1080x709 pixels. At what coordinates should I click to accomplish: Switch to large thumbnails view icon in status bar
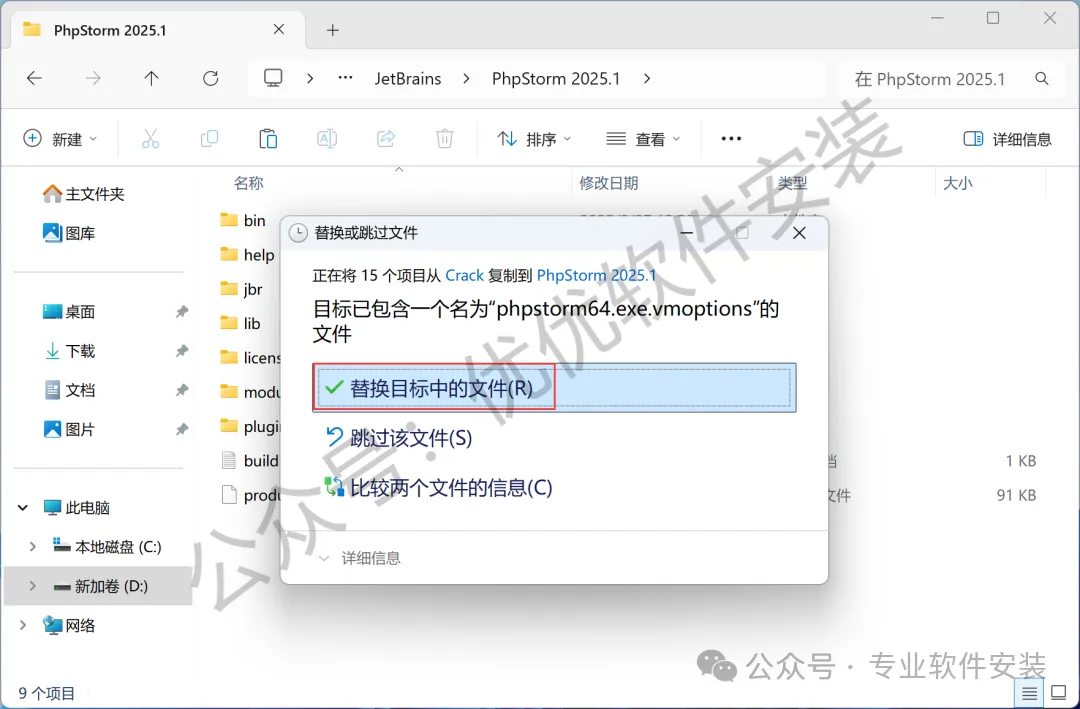click(1059, 692)
